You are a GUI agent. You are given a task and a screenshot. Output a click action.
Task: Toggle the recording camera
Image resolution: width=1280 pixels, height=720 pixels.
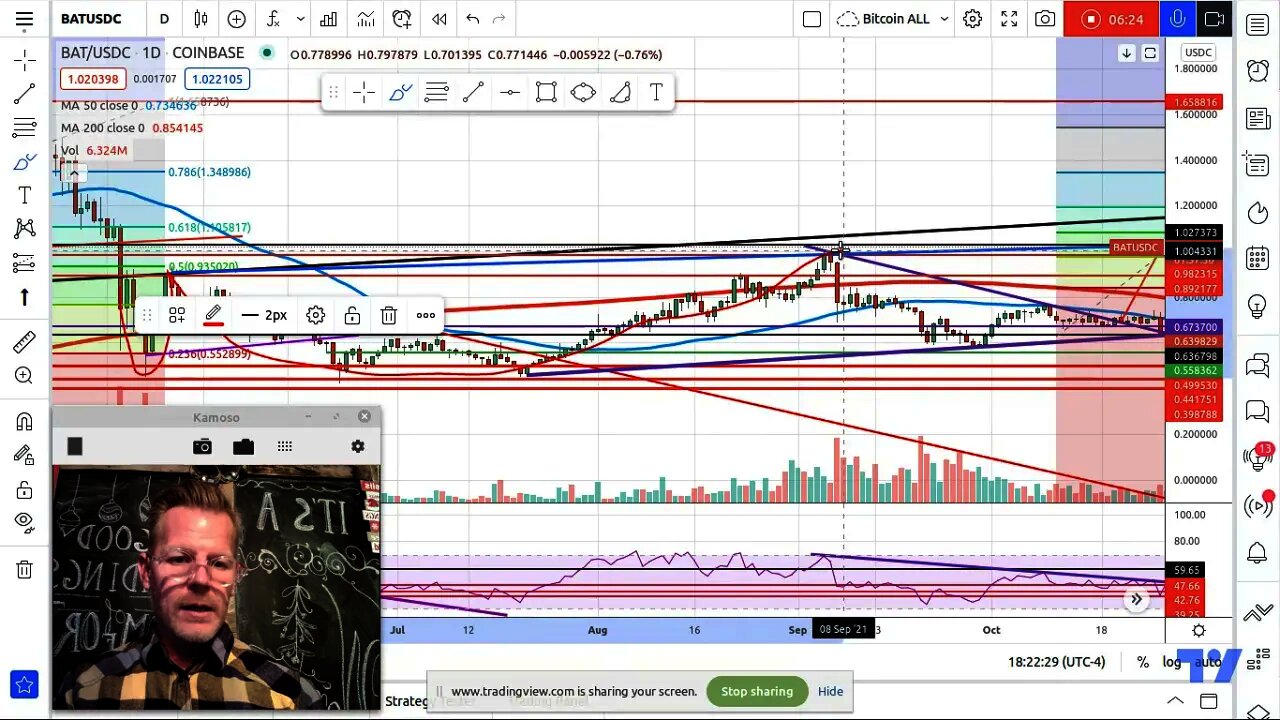tap(1214, 19)
